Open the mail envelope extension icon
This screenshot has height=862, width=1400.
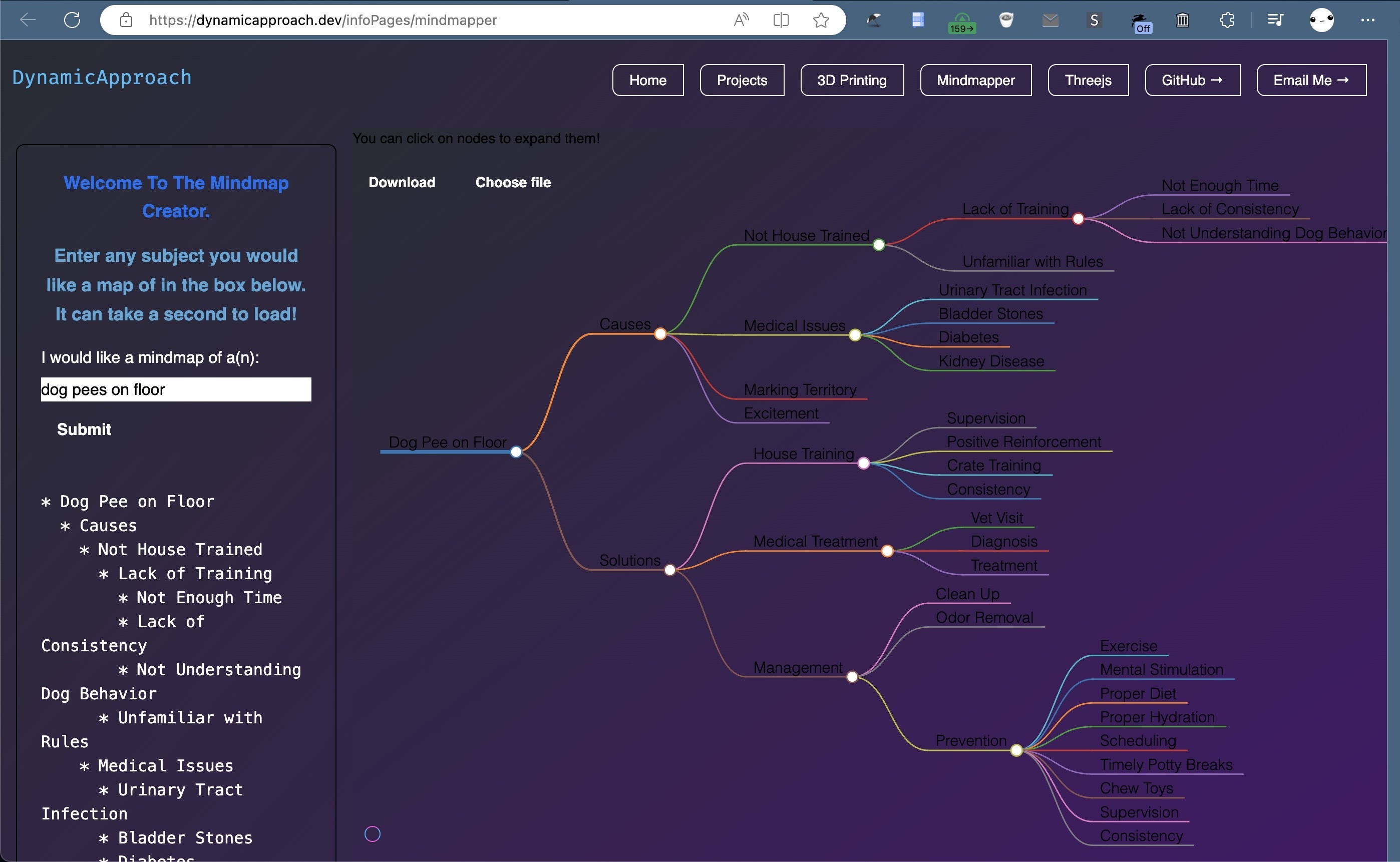click(1050, 20)
